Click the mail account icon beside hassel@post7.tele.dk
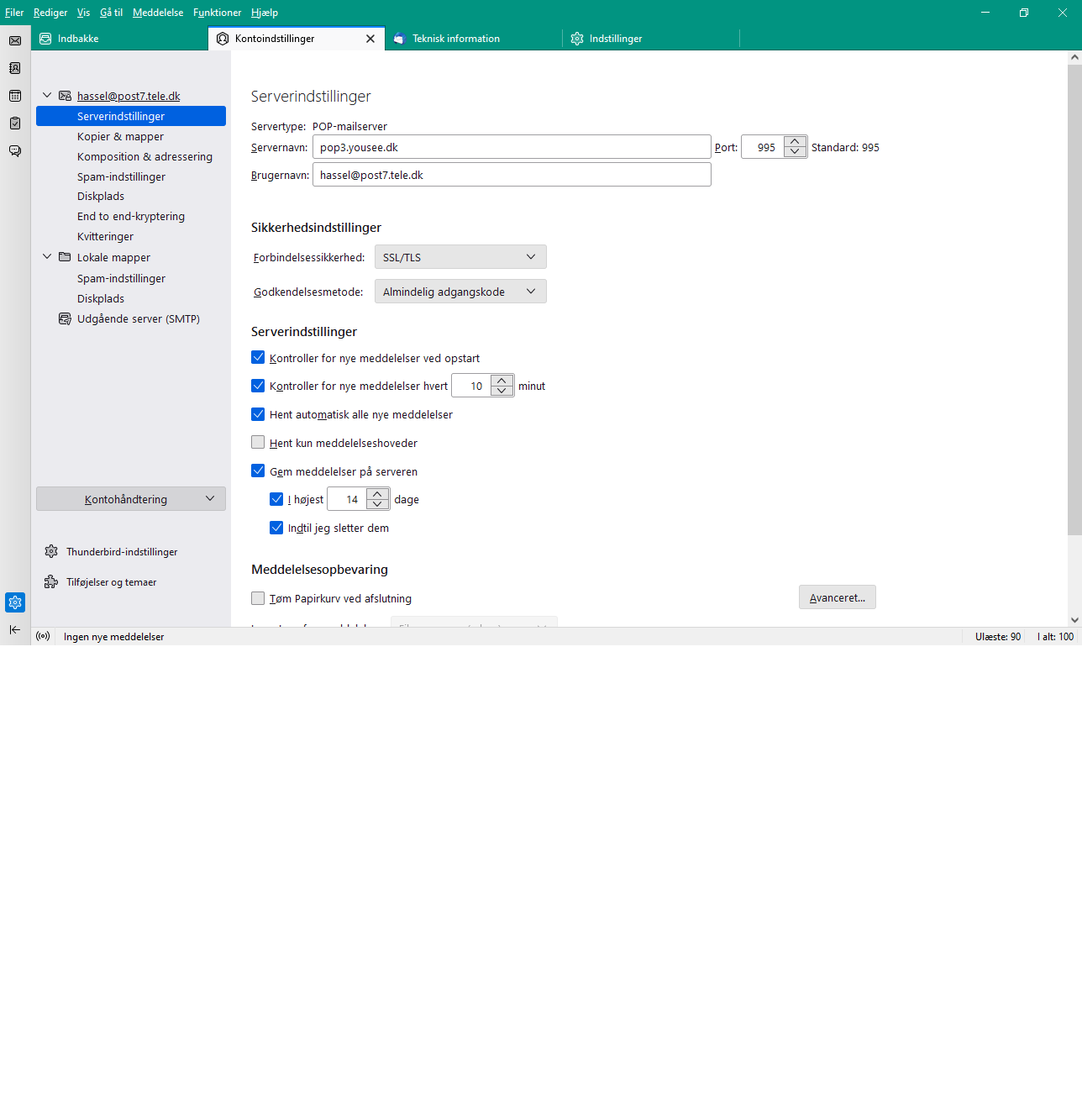 65,96
